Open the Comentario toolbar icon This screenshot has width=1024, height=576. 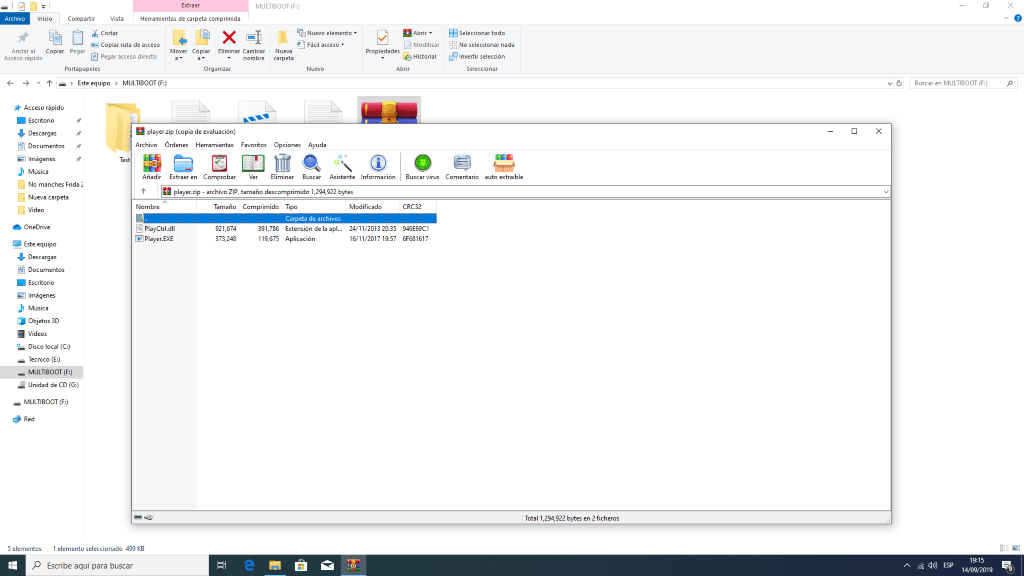pos(462,166)
